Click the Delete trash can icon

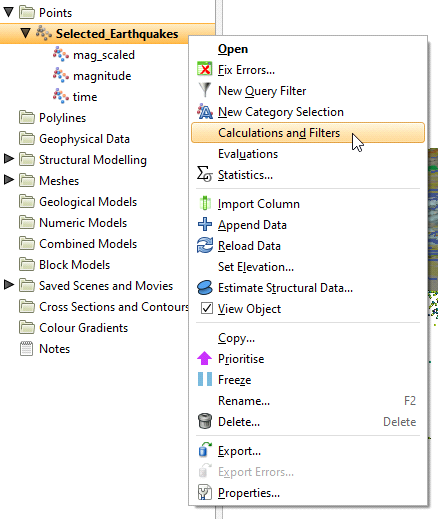point(205,421)
